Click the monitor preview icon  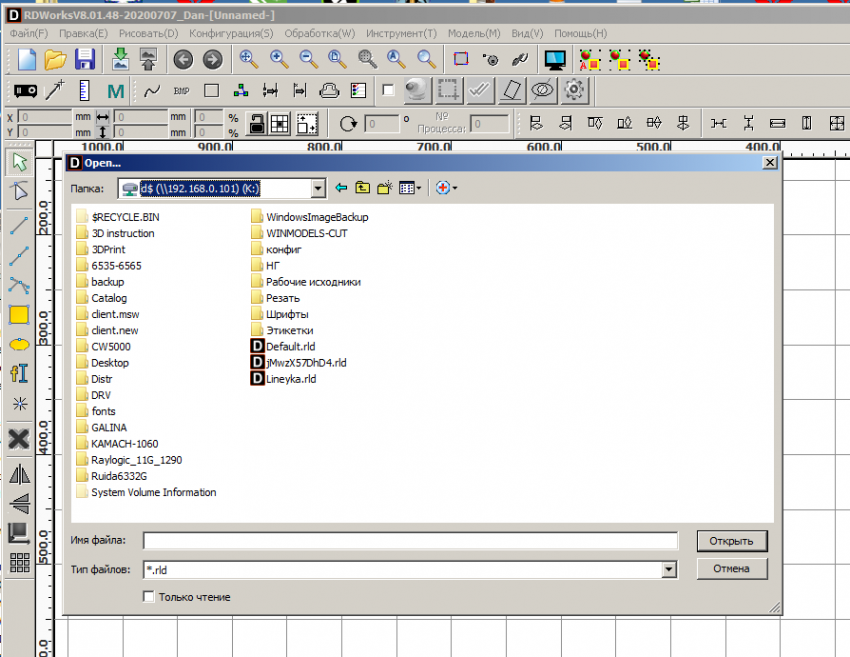click(555, 59)
